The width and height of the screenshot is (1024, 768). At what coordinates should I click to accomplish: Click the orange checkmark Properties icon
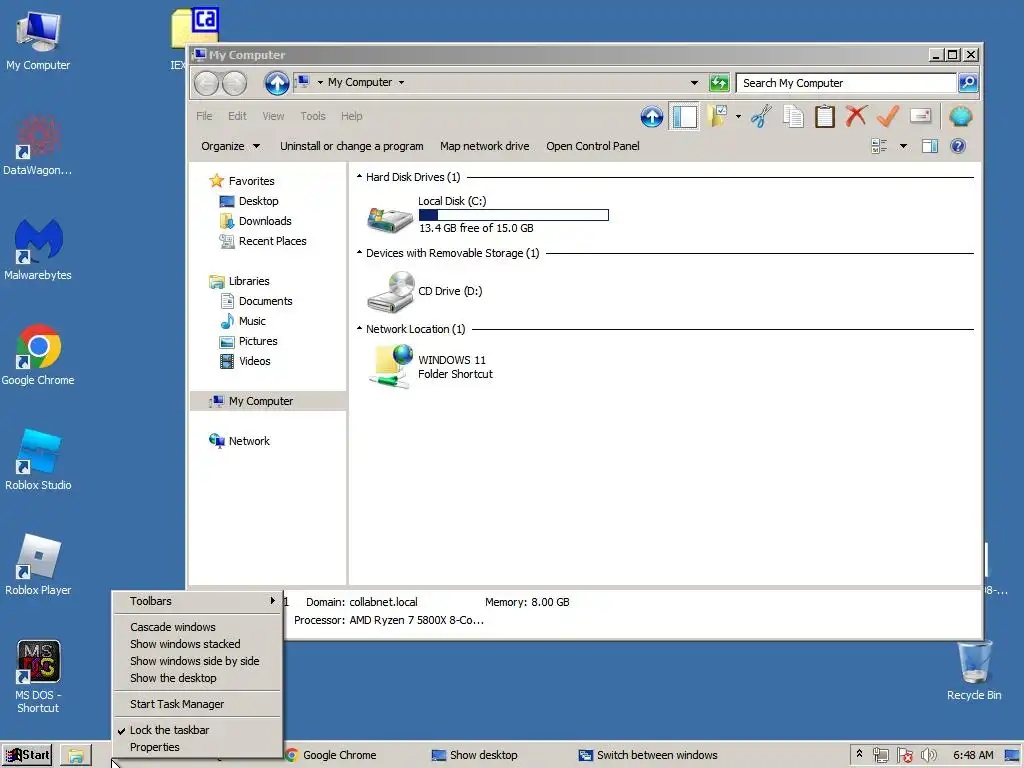coord(888,117)
